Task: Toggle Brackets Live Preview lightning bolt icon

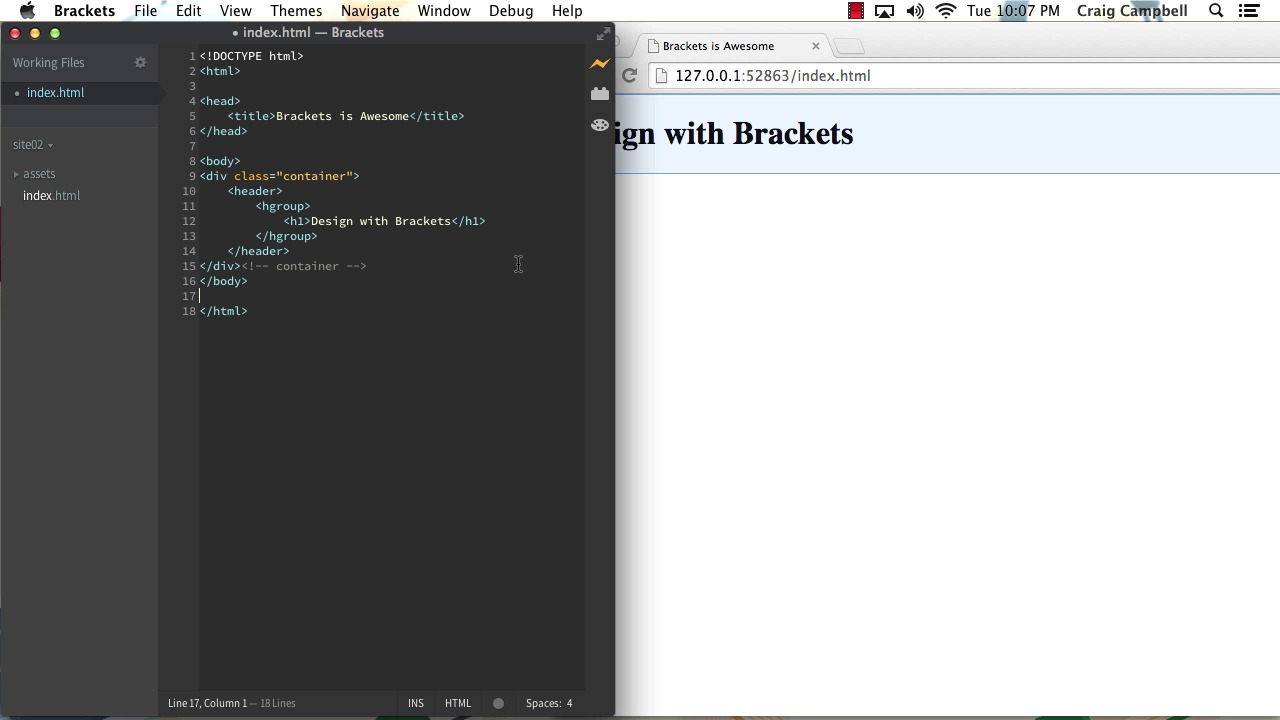Action: pos(600,64)
